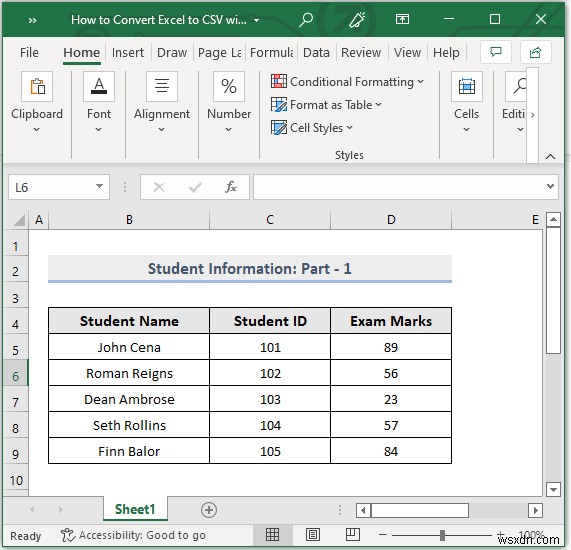Viewport: 571px width, 550px height.
Task: Select column B header
Action: (x=129, y=220)
